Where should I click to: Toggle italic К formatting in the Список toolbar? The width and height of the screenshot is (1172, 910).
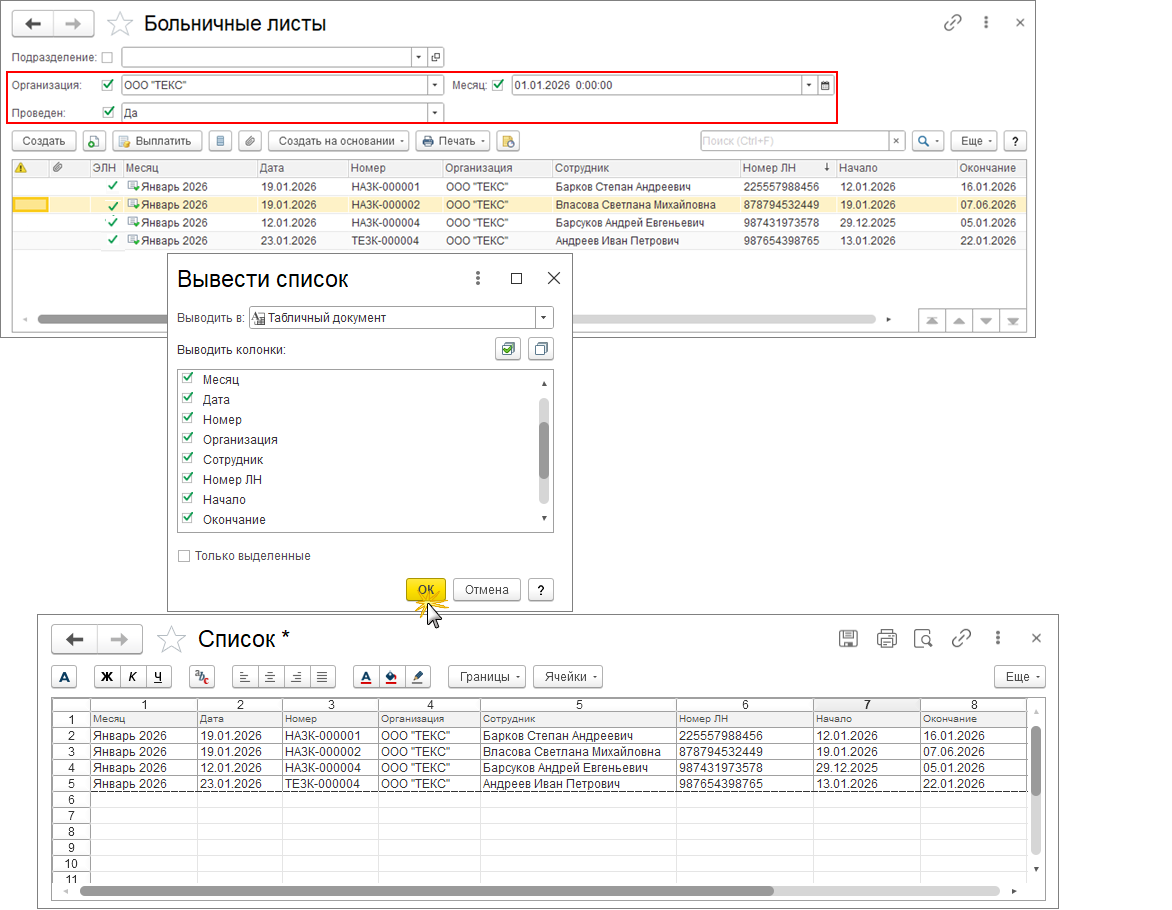tap(132, 677)
